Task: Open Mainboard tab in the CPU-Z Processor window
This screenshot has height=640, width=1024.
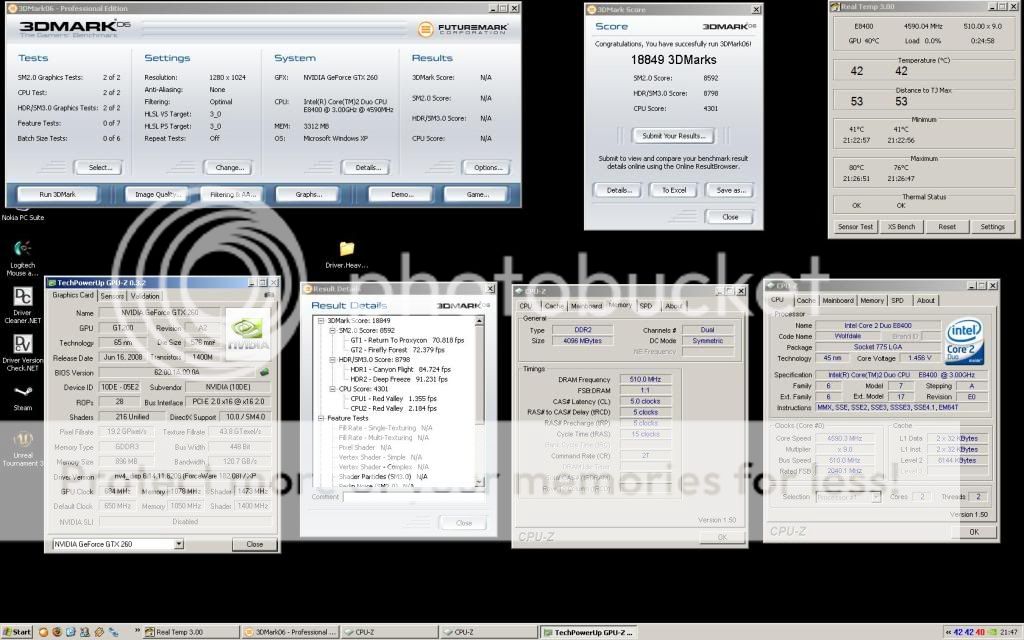Action: tap(838, 300)
